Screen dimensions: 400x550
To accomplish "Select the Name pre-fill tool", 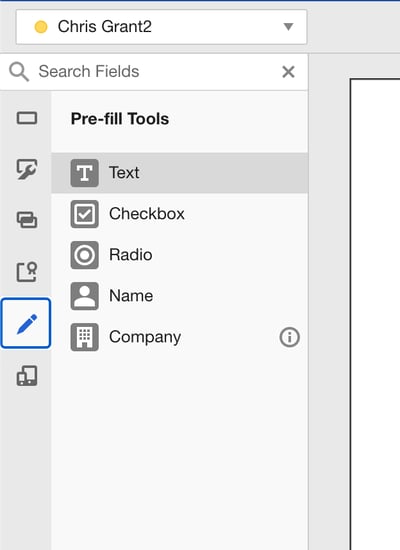I will coord(180,296).
